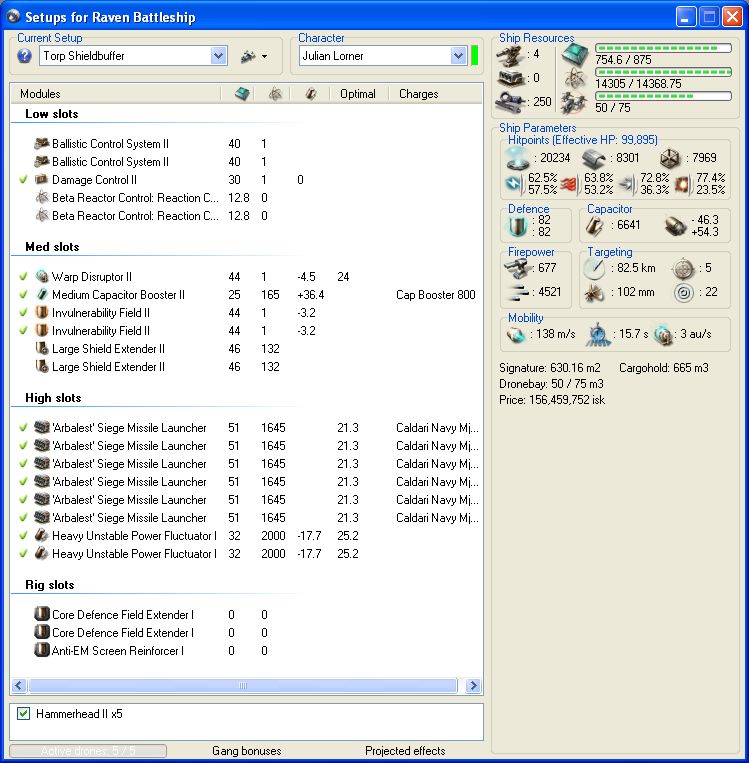Viewport: 749px width, 763px height.
Task: Click the horizontal scrollbar left arrow
Action: [19, 685]
